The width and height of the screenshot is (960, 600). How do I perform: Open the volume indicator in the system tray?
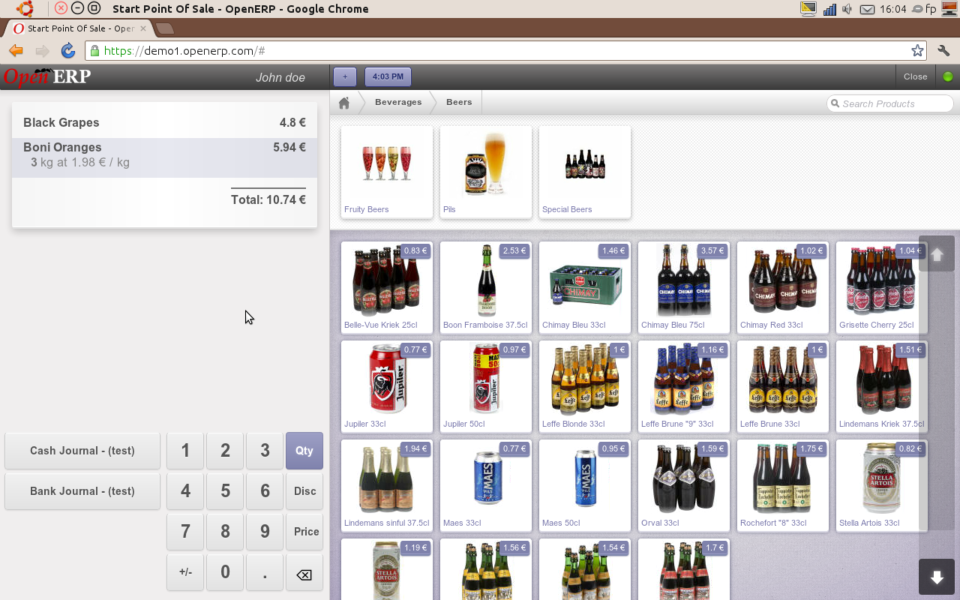tap(847, 9)
